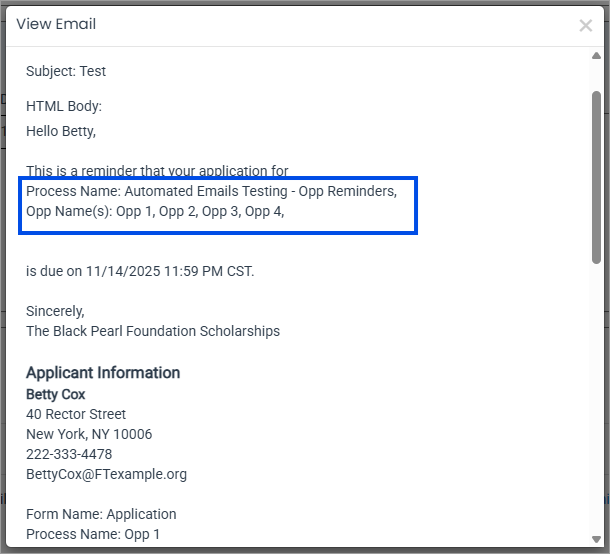Click 'Form Name: Application'

(101, 514)
